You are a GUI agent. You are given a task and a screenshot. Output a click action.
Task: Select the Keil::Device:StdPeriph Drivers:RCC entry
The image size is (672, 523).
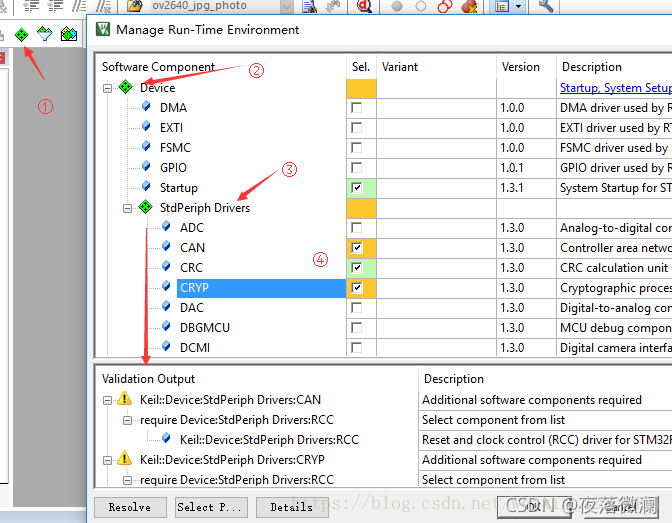coord(269,440)
